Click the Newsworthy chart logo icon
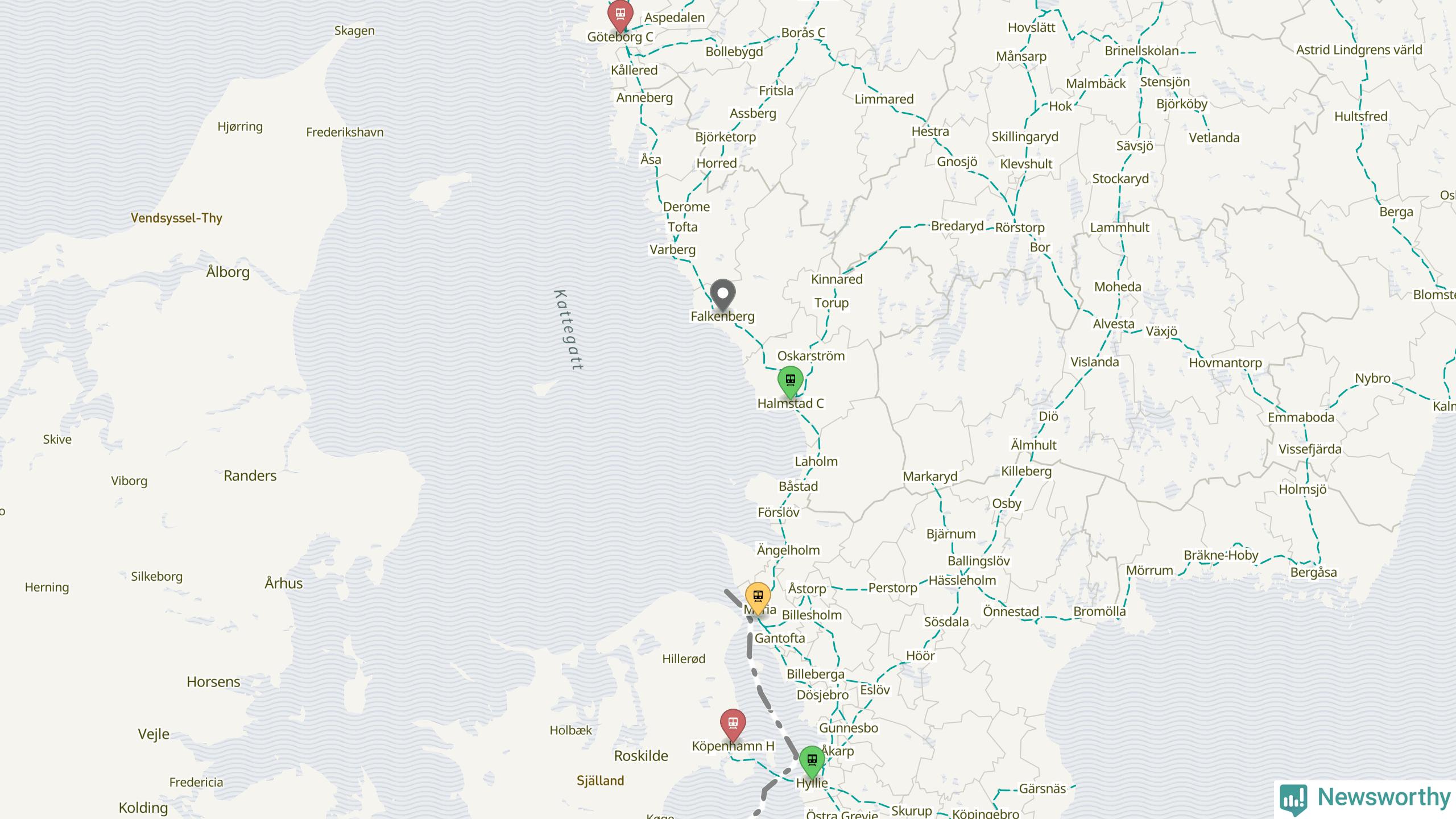 pyautogui.click(x=1293, y=799)
